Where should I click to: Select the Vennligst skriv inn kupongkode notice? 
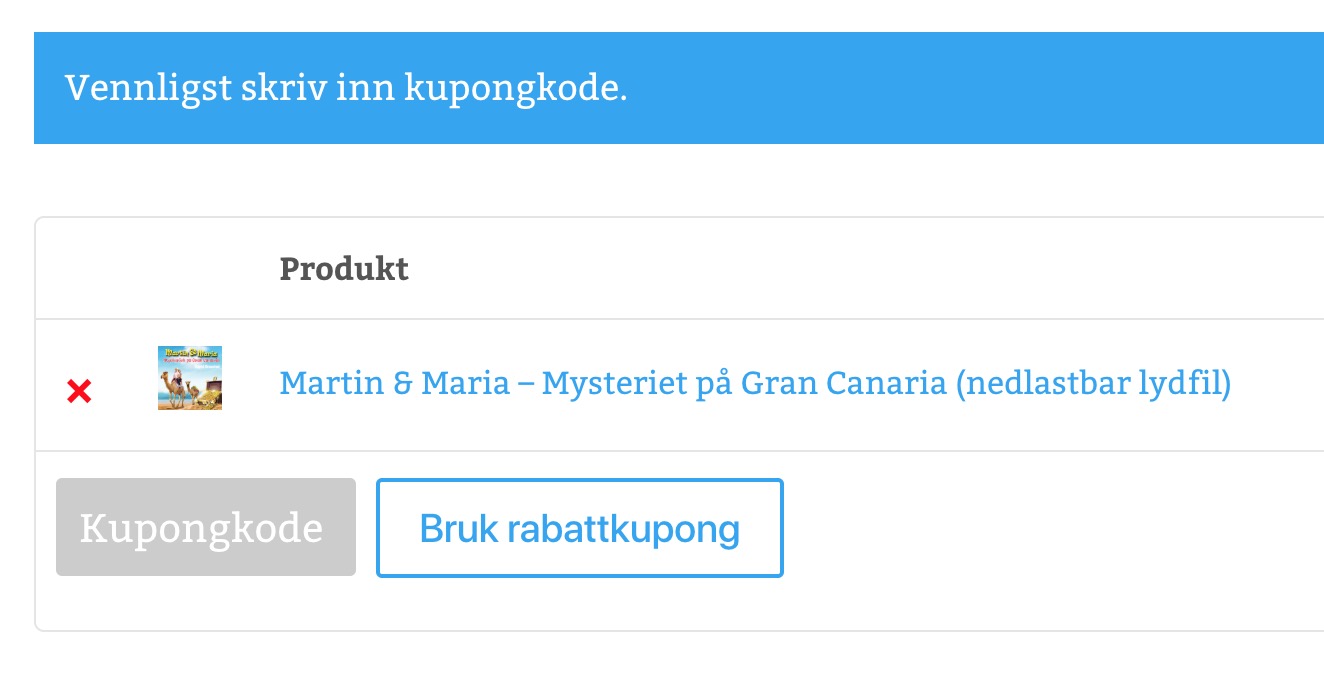[x=346, y=89]
